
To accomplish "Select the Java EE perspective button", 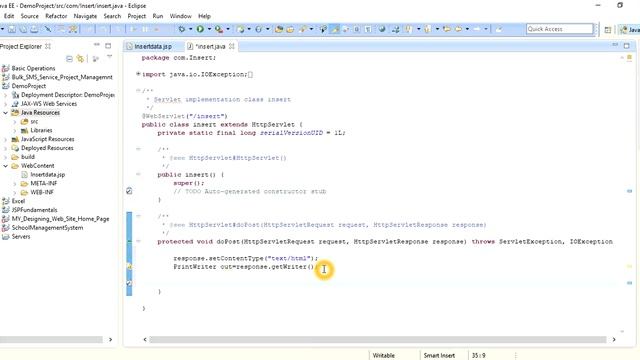I will click(629, 29).
